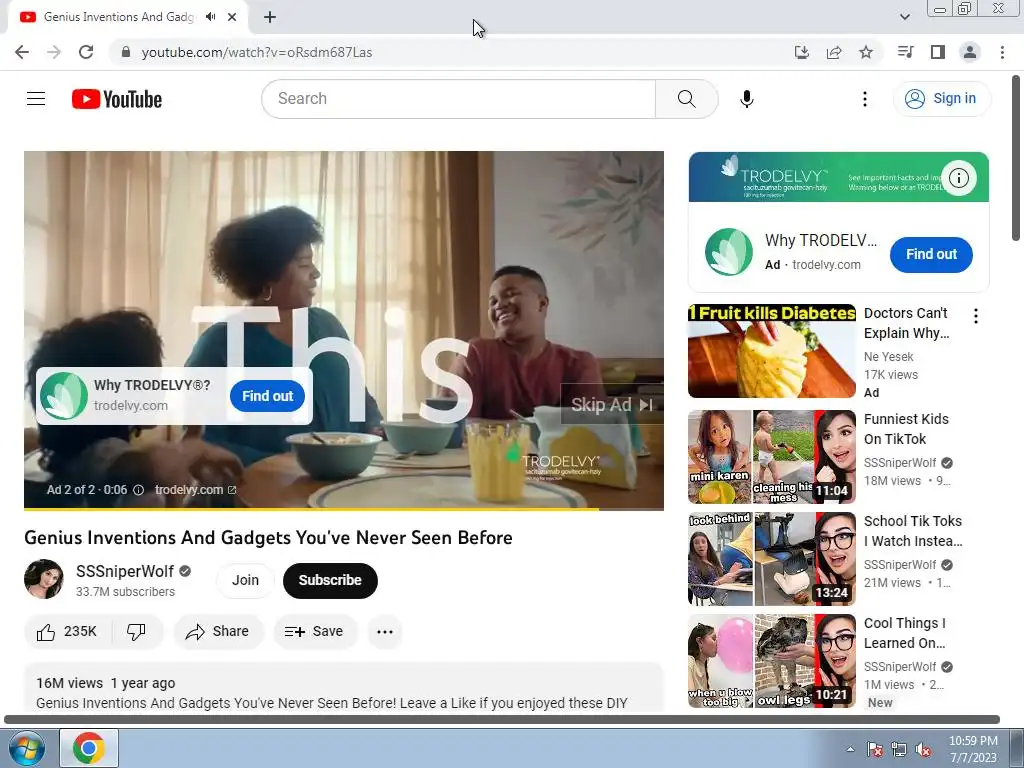Share this page from address bar
Viewport: 1024px width, 768px height.
(834, 52)
